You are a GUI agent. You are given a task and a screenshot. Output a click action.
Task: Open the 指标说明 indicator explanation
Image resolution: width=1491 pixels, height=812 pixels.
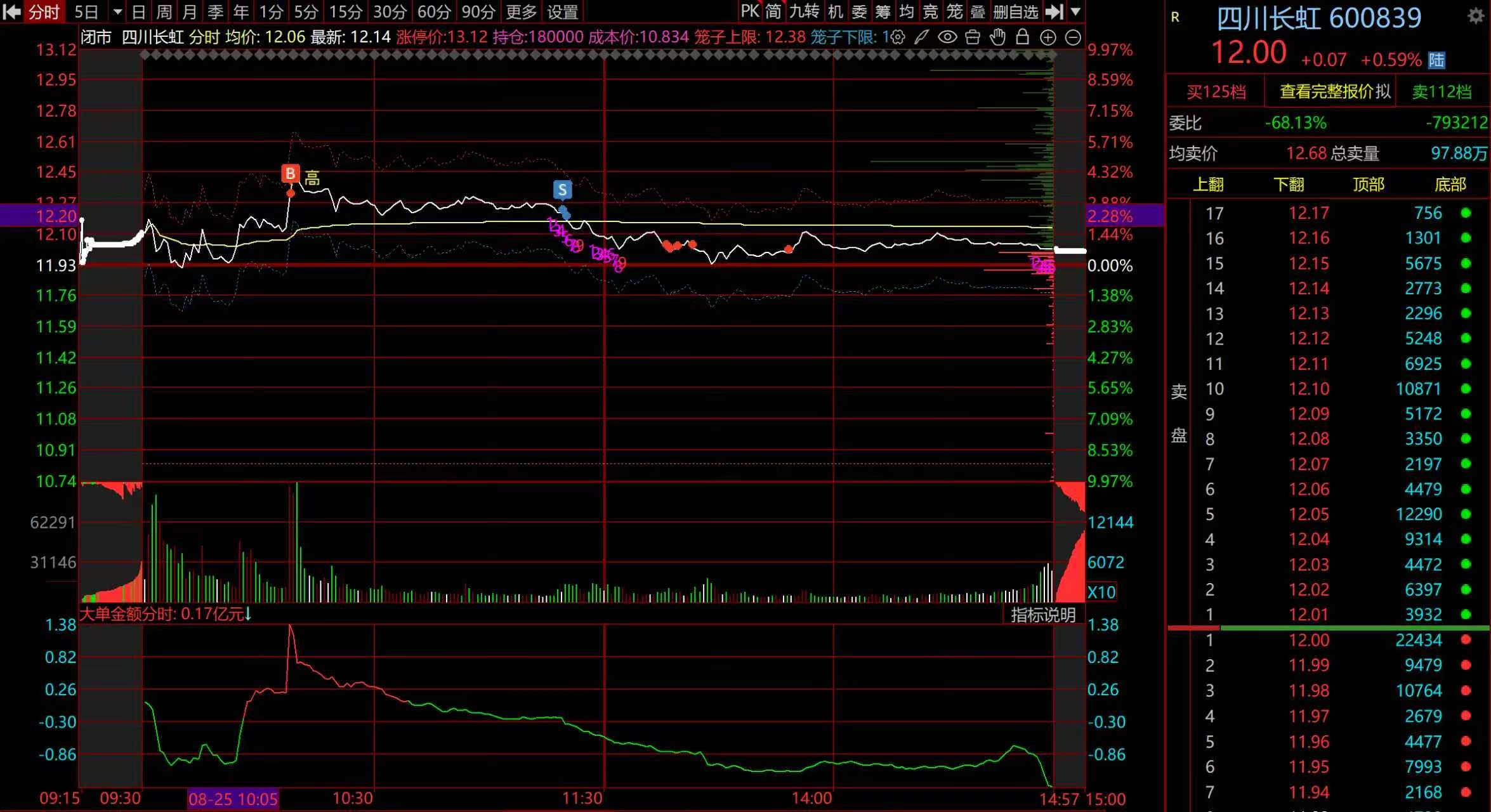(x=1043, y=615)
